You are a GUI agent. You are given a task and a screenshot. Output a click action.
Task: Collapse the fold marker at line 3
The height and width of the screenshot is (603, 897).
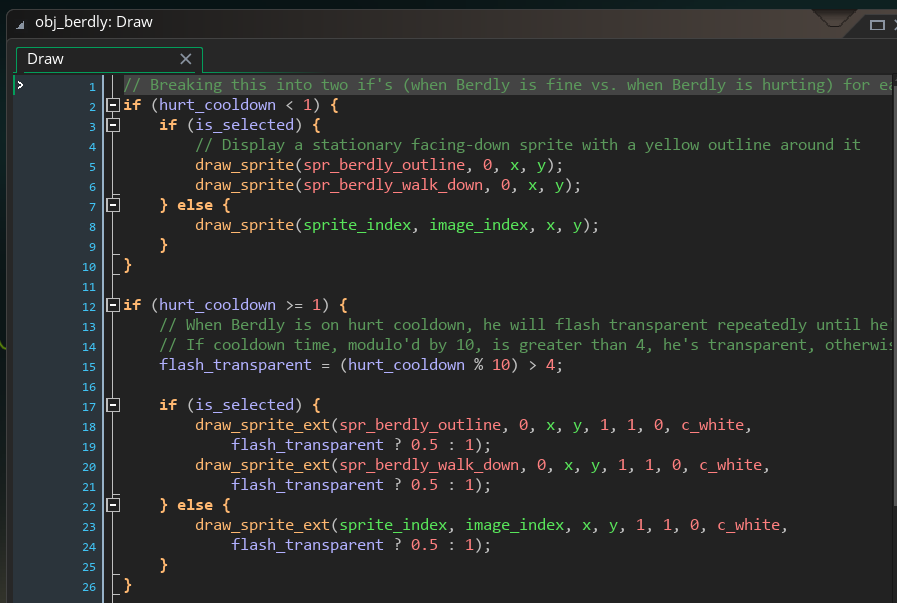[x=113, y=125]
